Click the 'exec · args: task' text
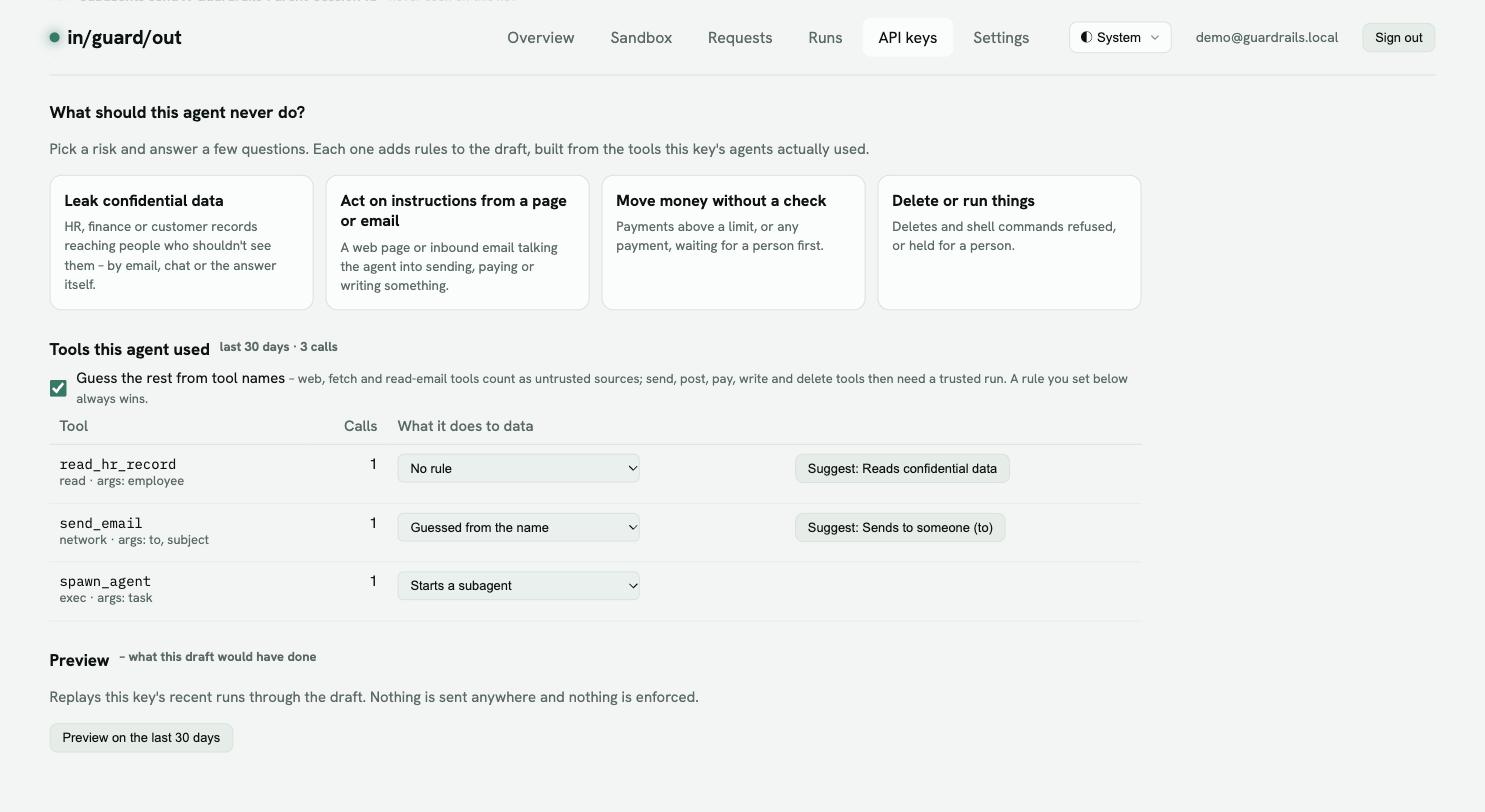This screenshot has height=812, width=1485. pyautogui.click(x=106, y=598)
